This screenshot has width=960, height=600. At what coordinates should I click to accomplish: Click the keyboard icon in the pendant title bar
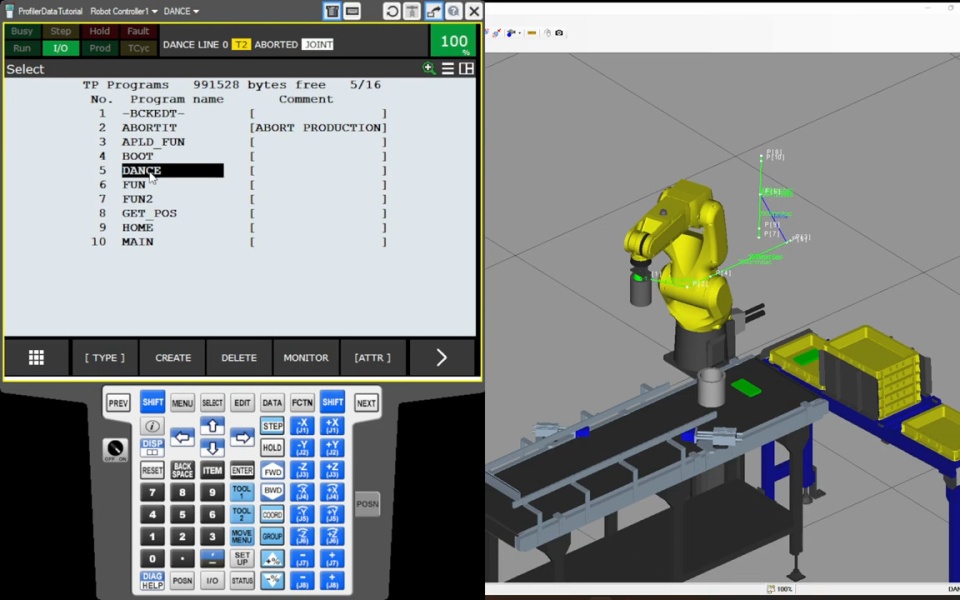tap(352, 10)
